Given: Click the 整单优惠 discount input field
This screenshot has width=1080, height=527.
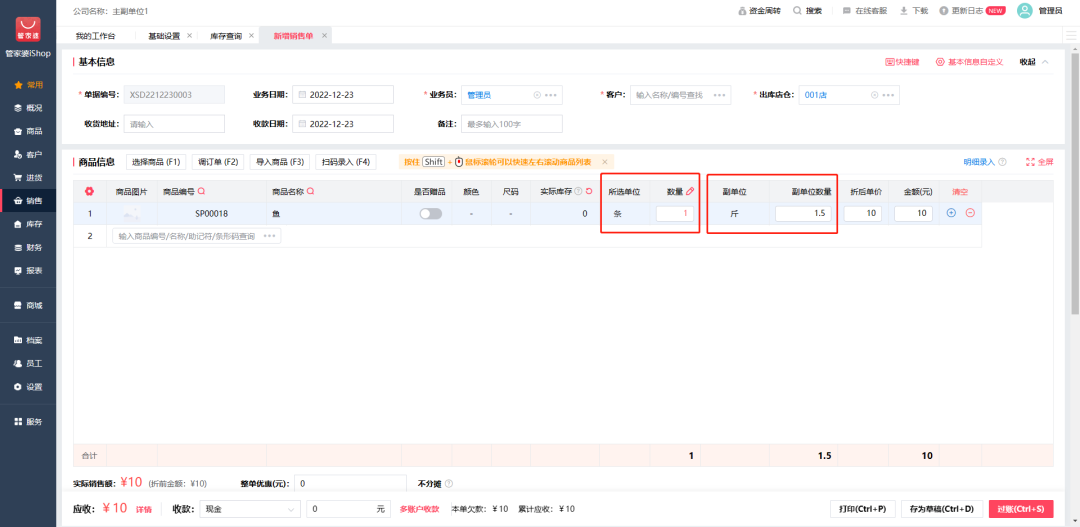Looking at the screenshot, I should (351, 484).
